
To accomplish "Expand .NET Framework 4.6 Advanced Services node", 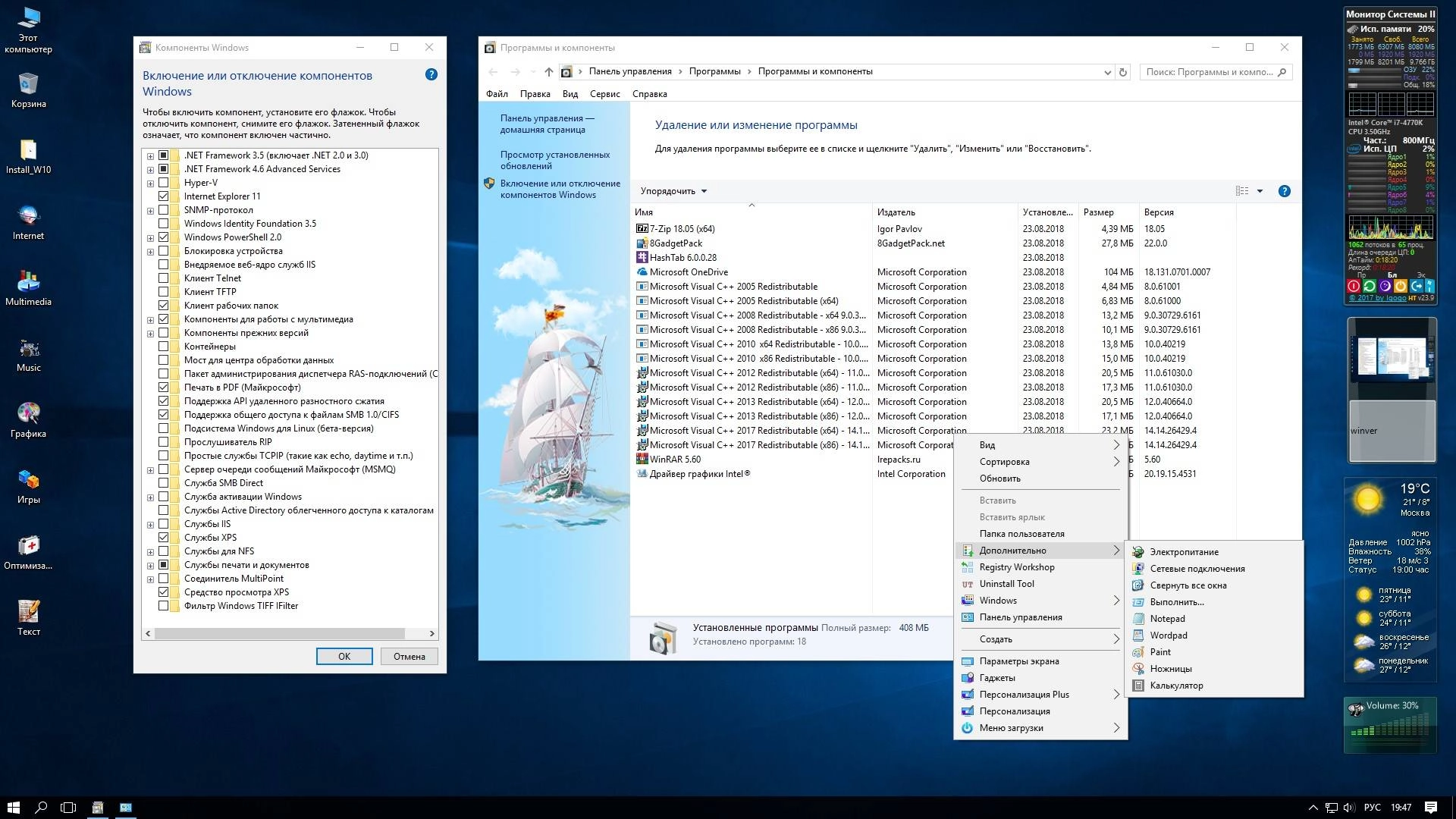I will click(x=150, y=169).
